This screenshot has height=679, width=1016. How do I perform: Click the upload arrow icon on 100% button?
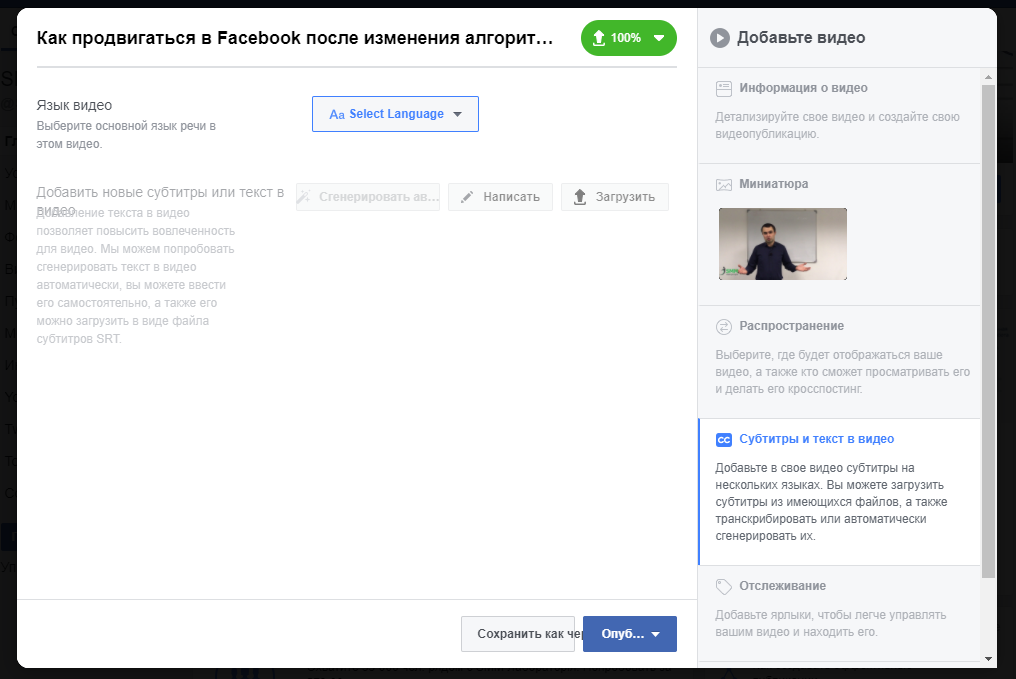pyautogui.click(x=599, y=38)
